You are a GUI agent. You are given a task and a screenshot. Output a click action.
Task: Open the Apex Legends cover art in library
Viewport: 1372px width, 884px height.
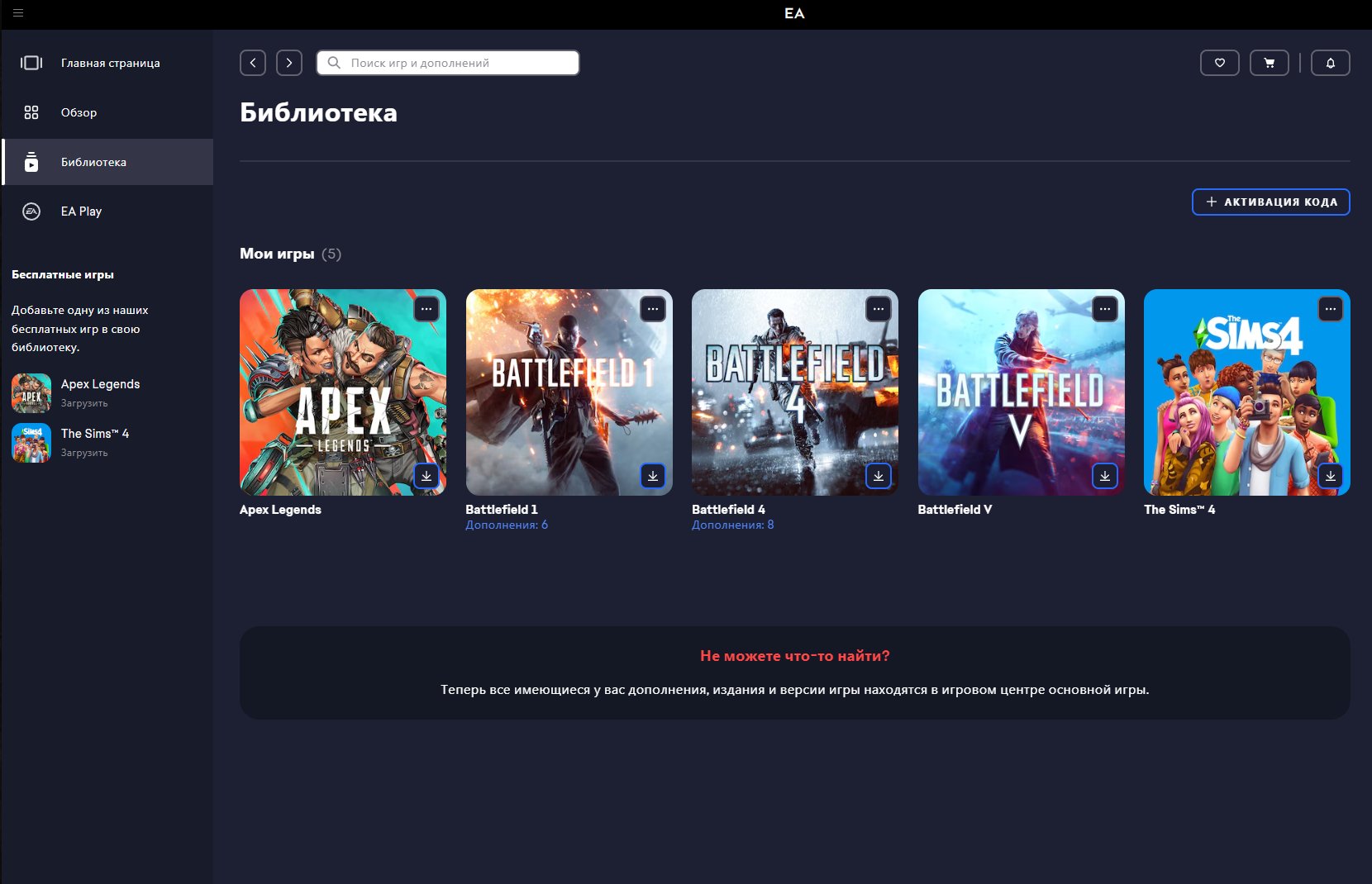click(343, 392)
